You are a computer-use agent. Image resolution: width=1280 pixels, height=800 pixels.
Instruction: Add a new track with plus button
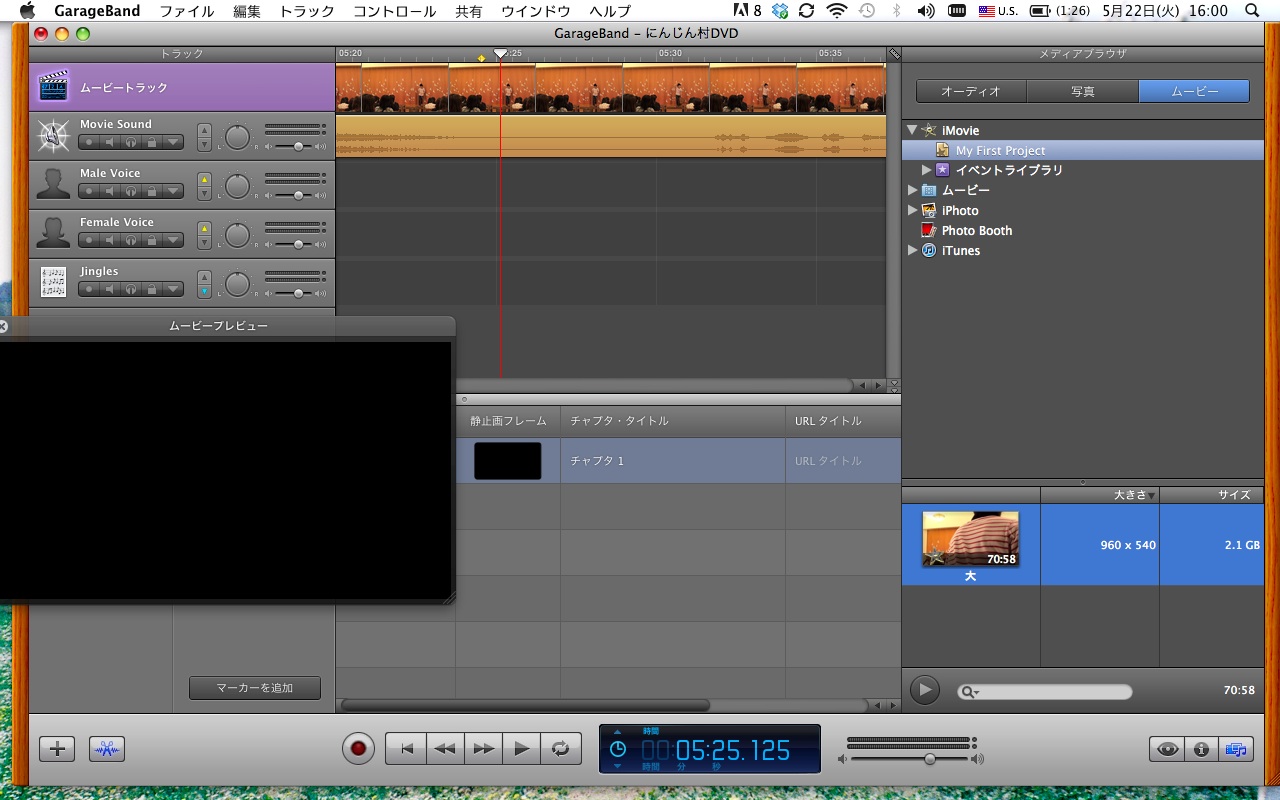57,748
